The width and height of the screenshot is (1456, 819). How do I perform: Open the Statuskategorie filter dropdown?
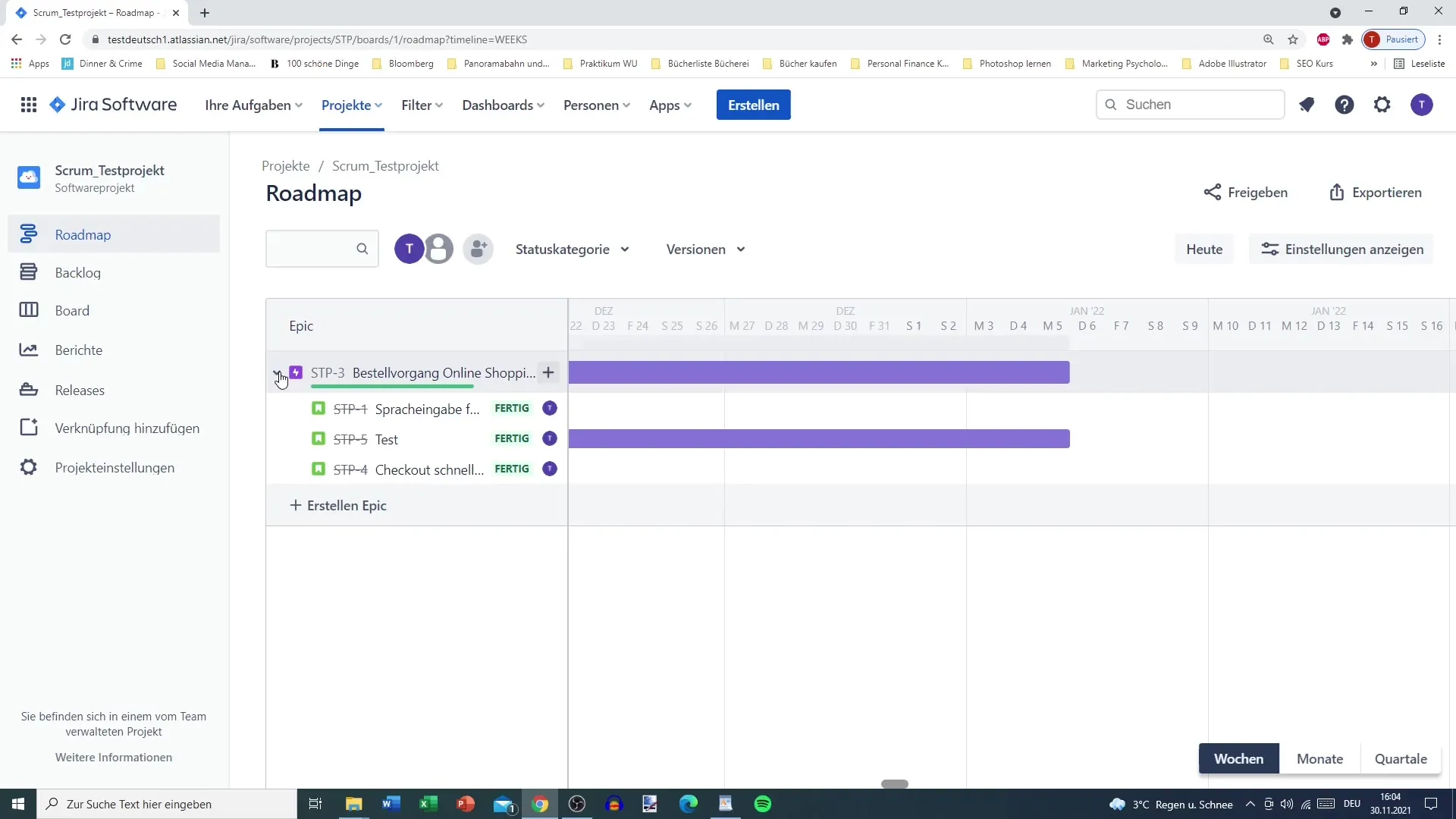573,249
